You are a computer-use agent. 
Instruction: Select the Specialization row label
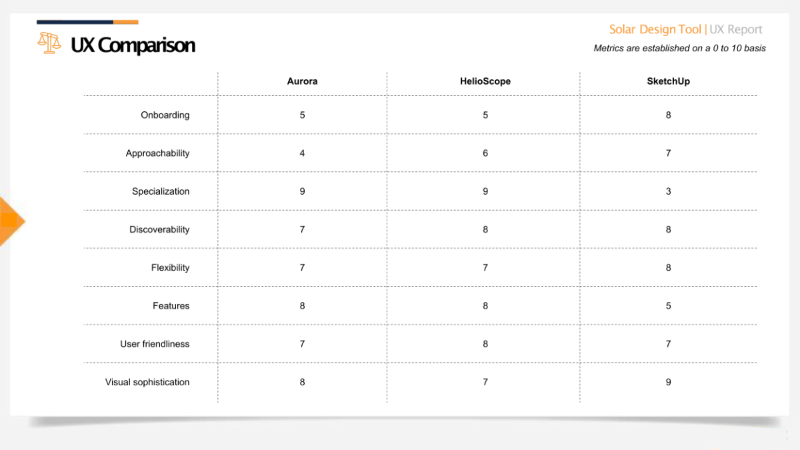161,191
